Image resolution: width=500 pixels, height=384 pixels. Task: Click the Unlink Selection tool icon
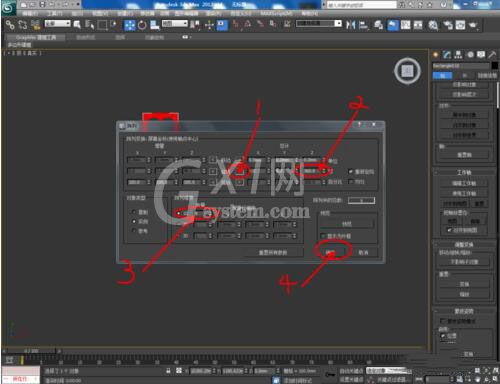(22, 24)
